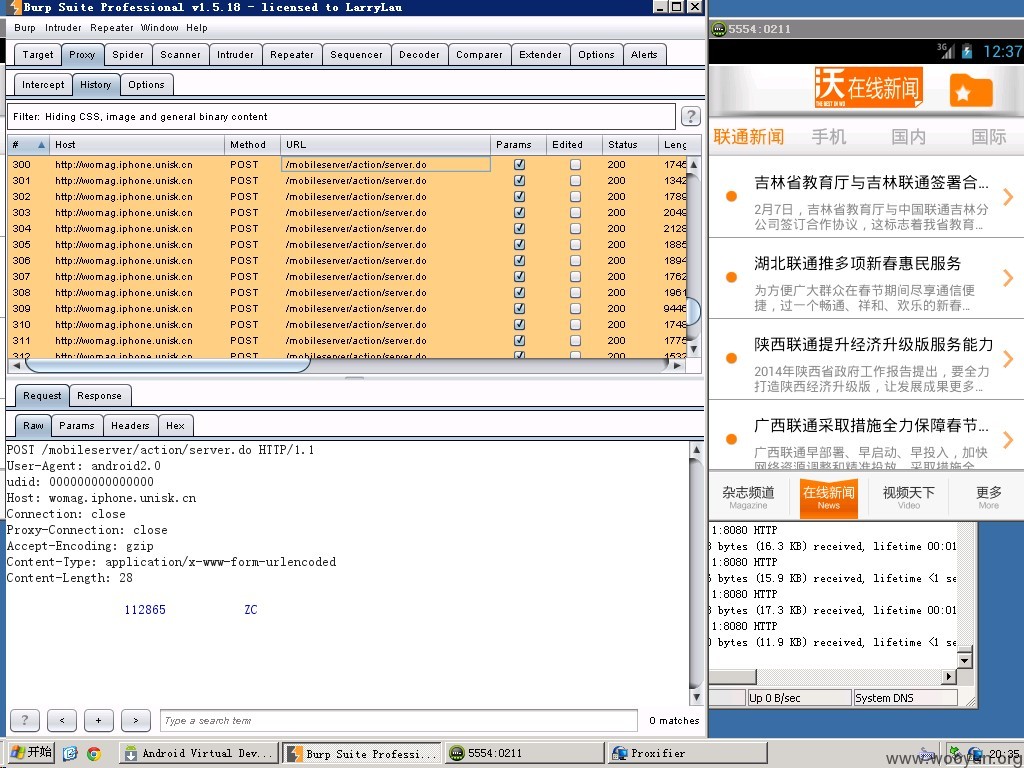Toggle Edited checkbox in row 301
The width and height of the screenshot is (1024, 768).
[575, 180]
